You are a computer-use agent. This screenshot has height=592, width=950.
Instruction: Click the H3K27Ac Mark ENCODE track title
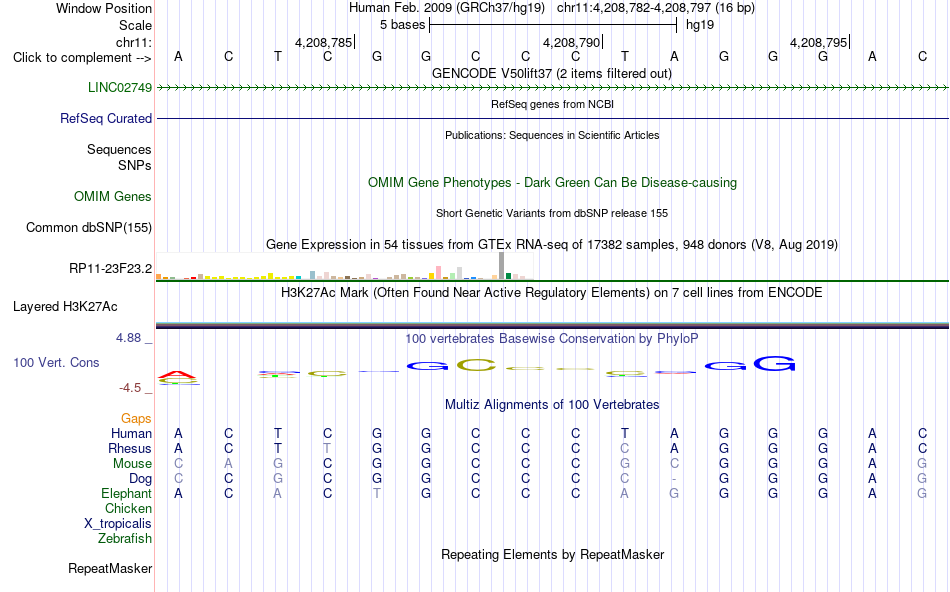552,292
